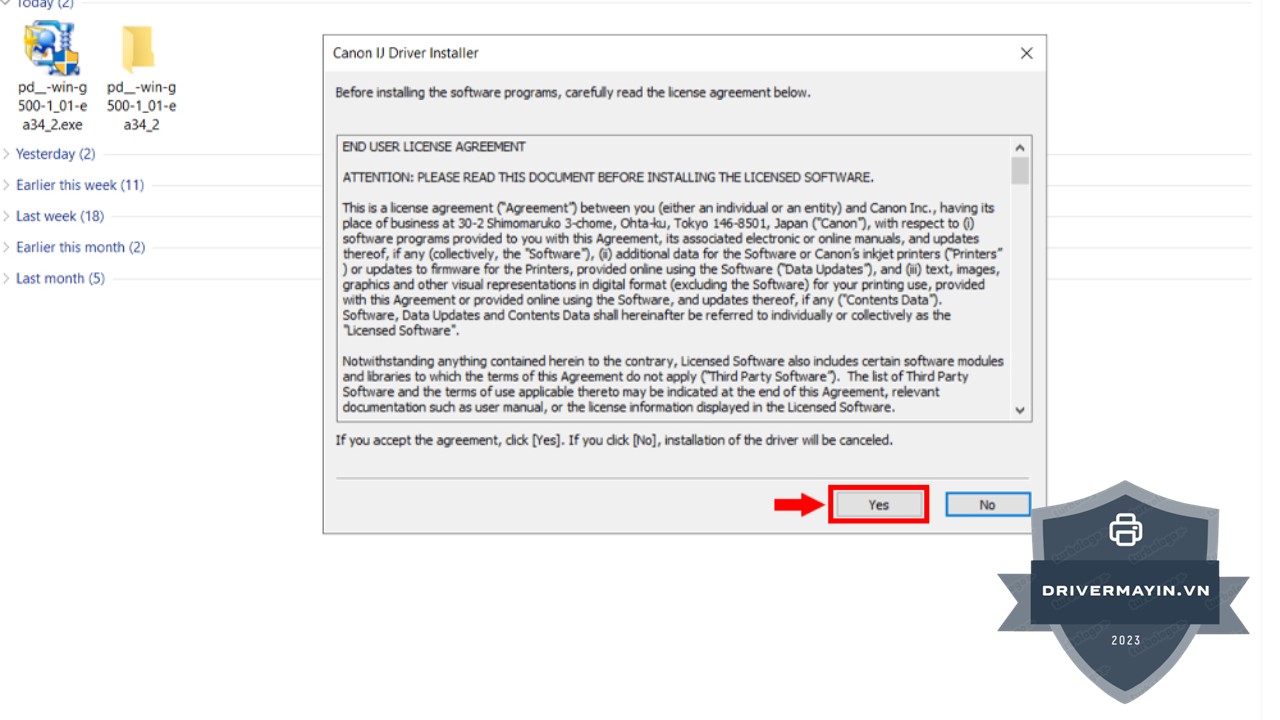Click the DRIVERMAYIN.VN banner label

pos(1125,590)
